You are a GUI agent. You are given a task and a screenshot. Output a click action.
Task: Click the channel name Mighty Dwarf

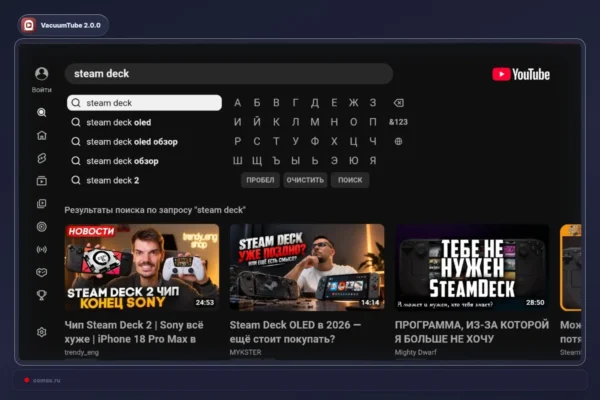416,352
